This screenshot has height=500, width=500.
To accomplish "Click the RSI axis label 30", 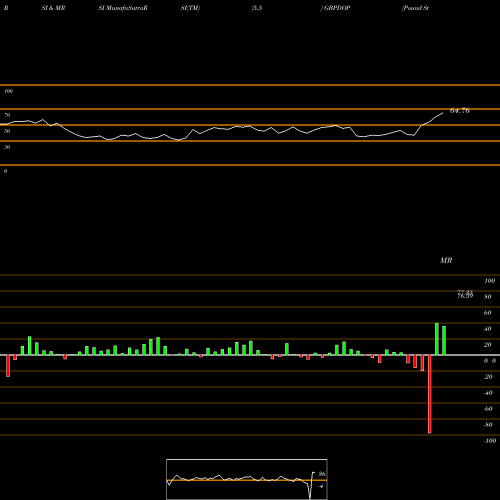I will (7, 147).
